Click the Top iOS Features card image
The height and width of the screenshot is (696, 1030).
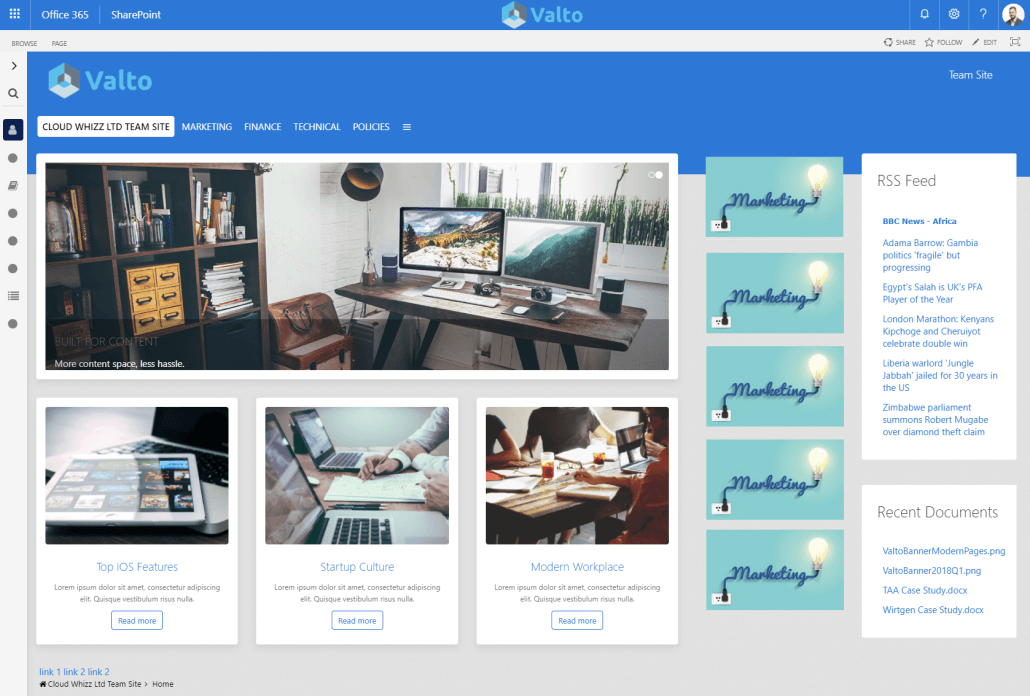pyautogui.click(x=137, y=475)
